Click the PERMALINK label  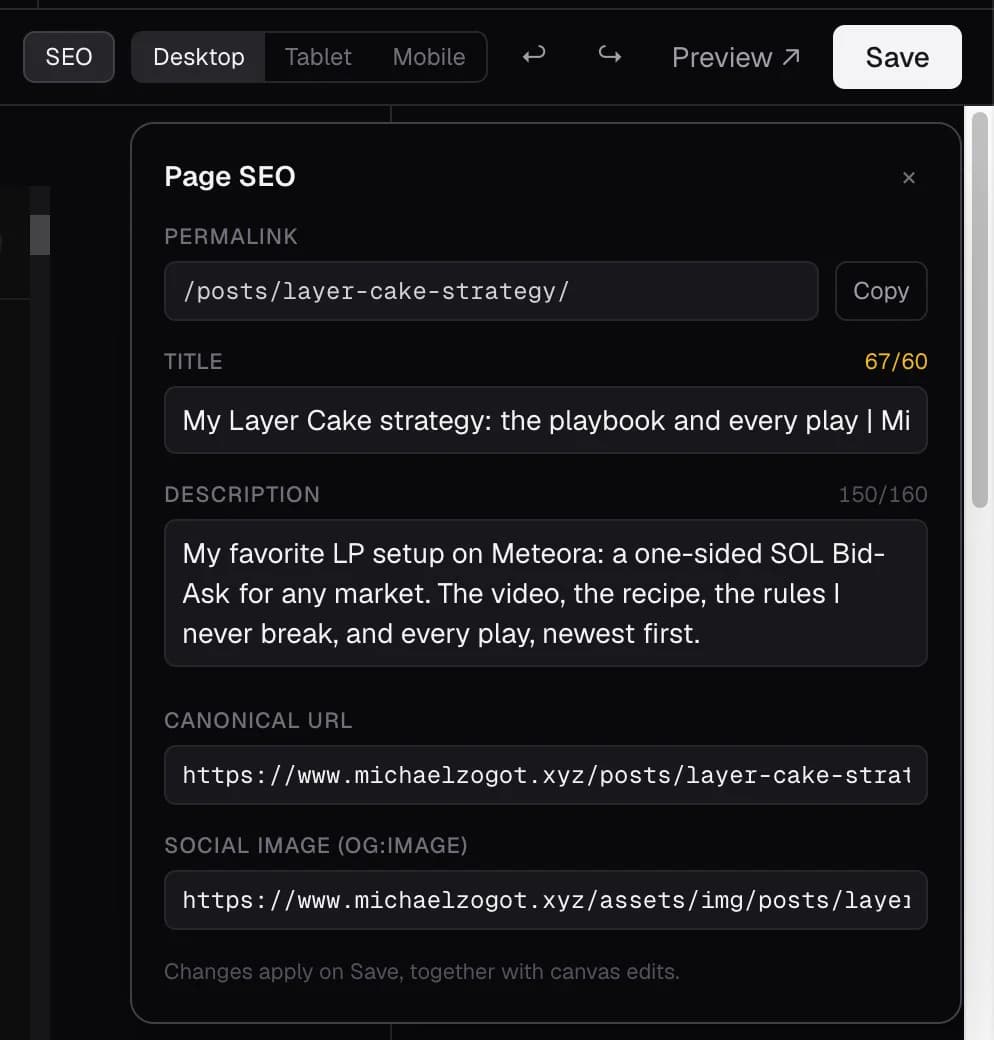231,237
